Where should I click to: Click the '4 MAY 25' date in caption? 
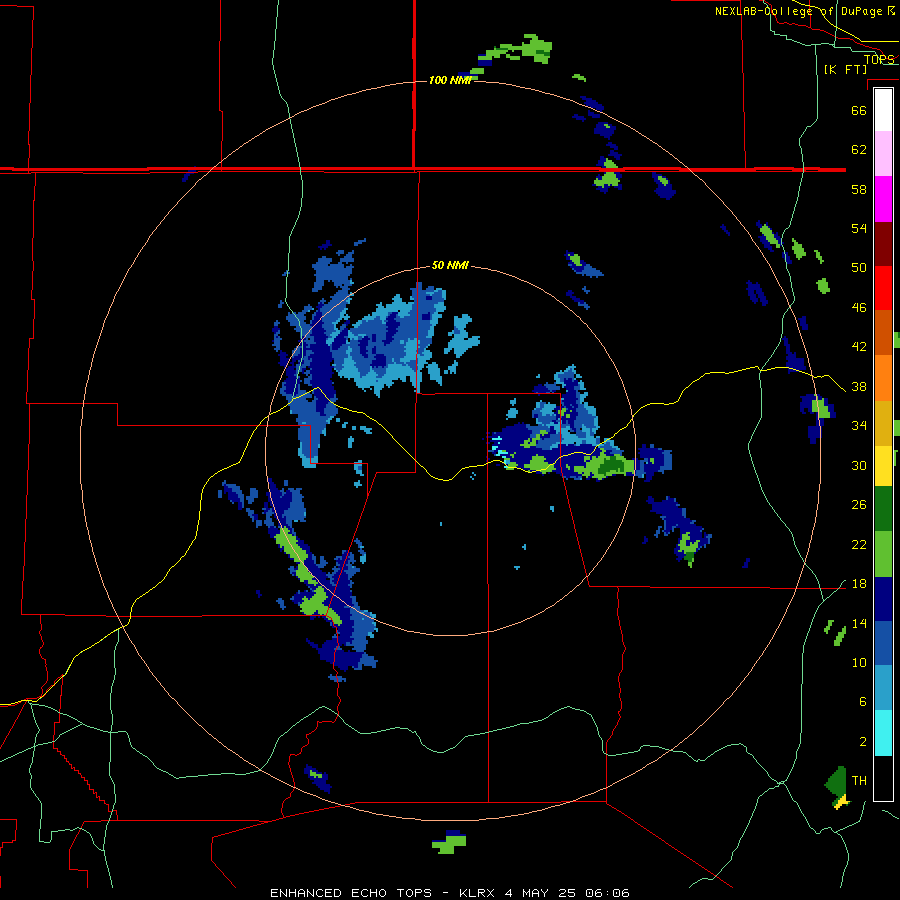[x=541, y=893]
